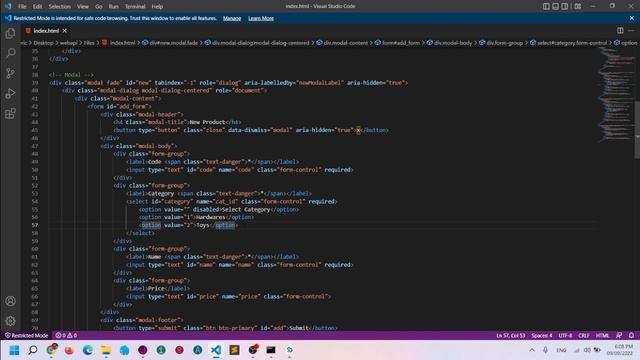Open breadcrumb index.html file
The width and height of the screenshot is (640, 360).
click(x=119, y=43)
